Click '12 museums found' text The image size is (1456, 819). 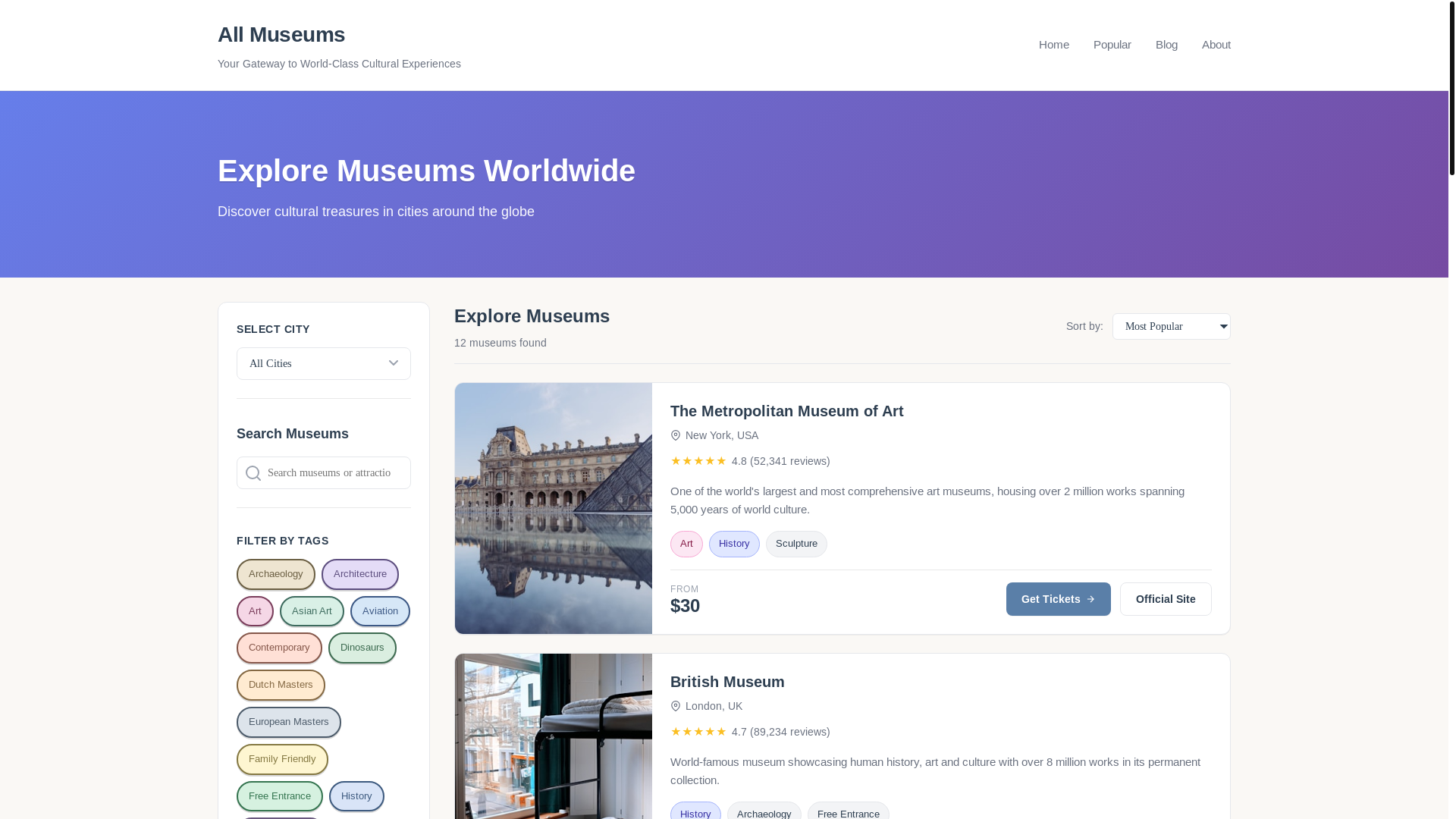click(x=500, y=343)
